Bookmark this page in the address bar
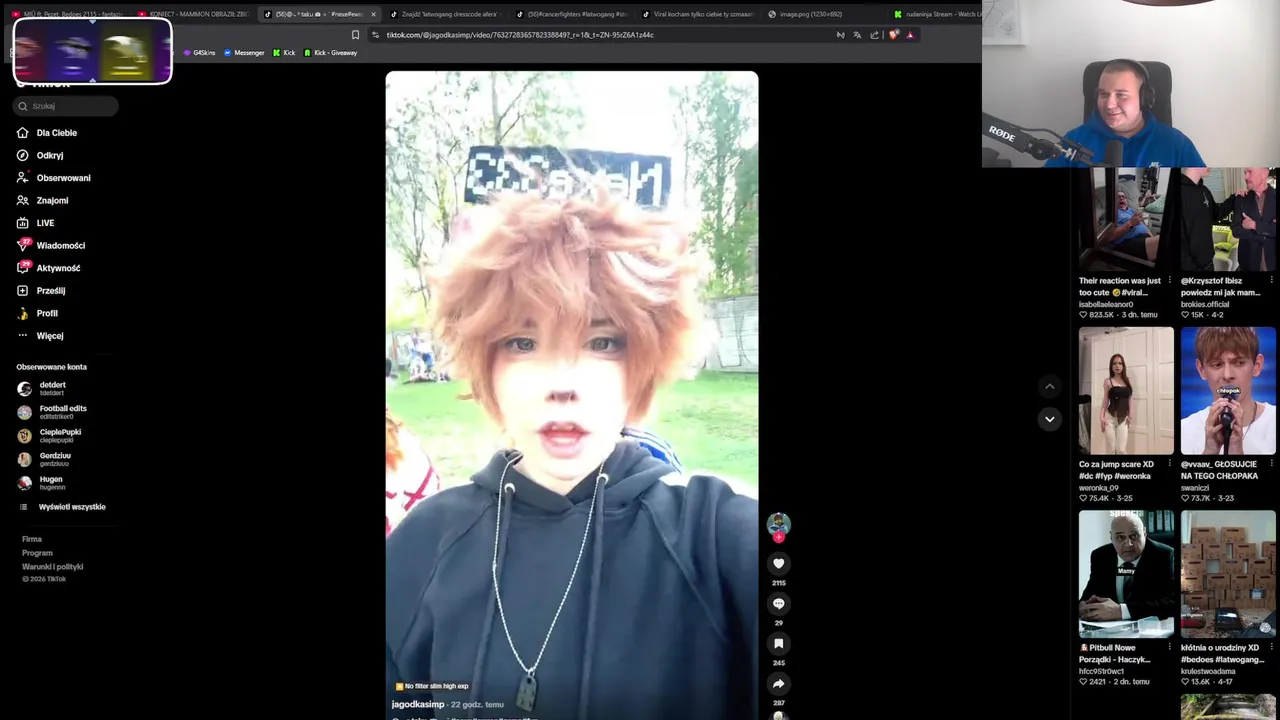The image size is (1280, 720). tap(355, 35)
